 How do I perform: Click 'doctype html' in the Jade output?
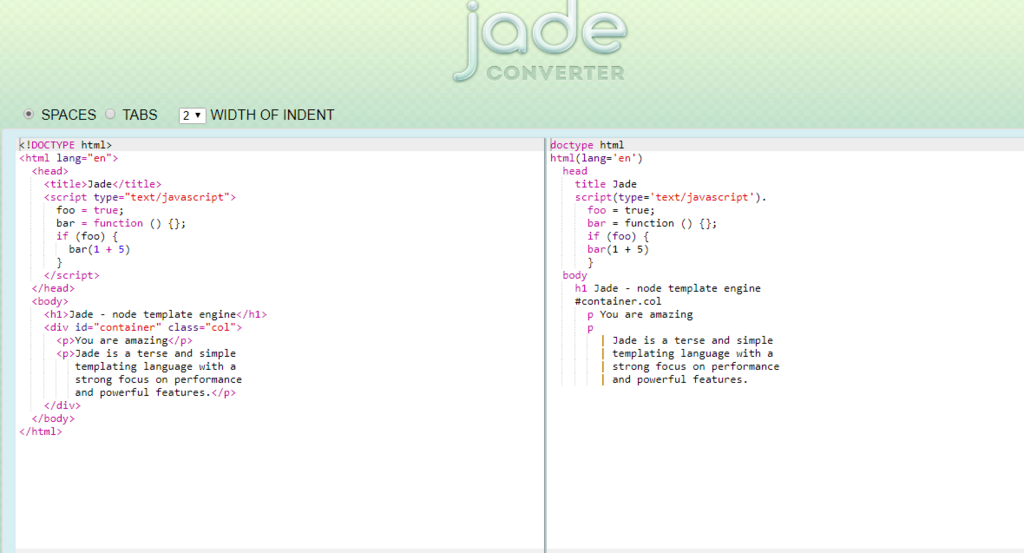pos(587,145)
